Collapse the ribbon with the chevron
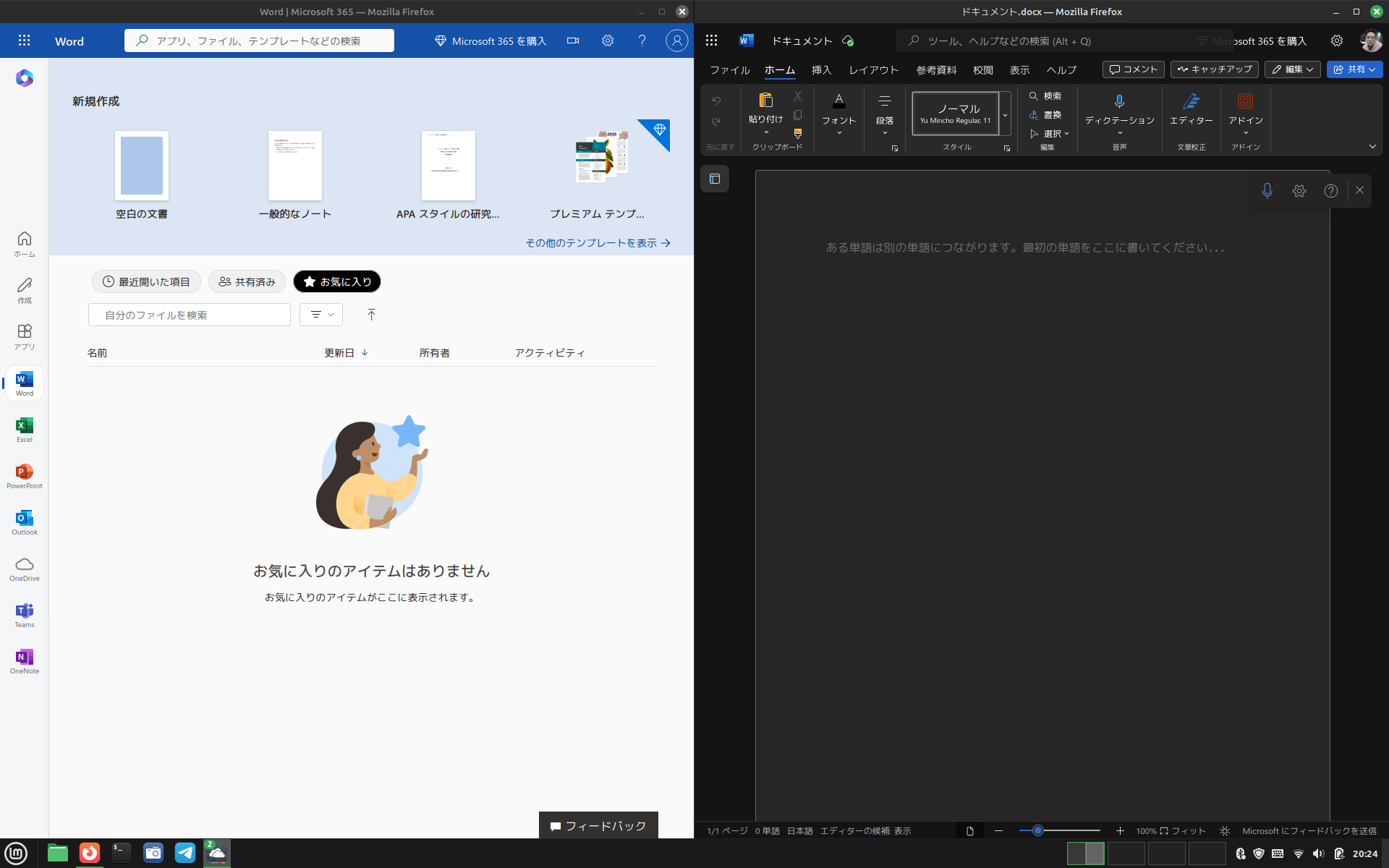Viewport: 1389px width, 868px height. tap(1372, 147)
